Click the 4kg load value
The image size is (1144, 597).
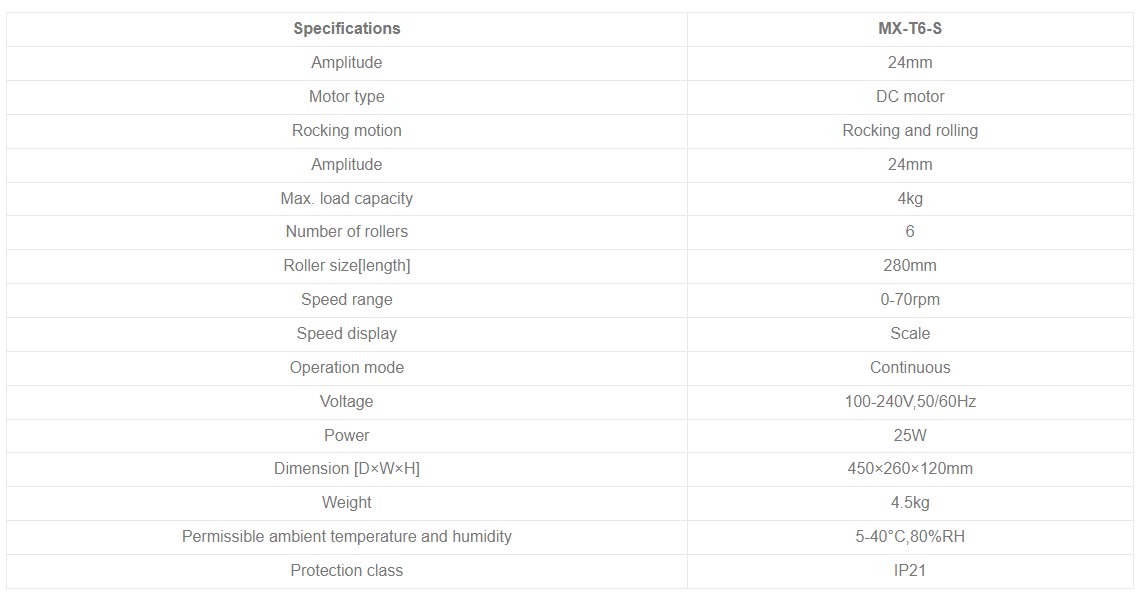pos(909,198)
